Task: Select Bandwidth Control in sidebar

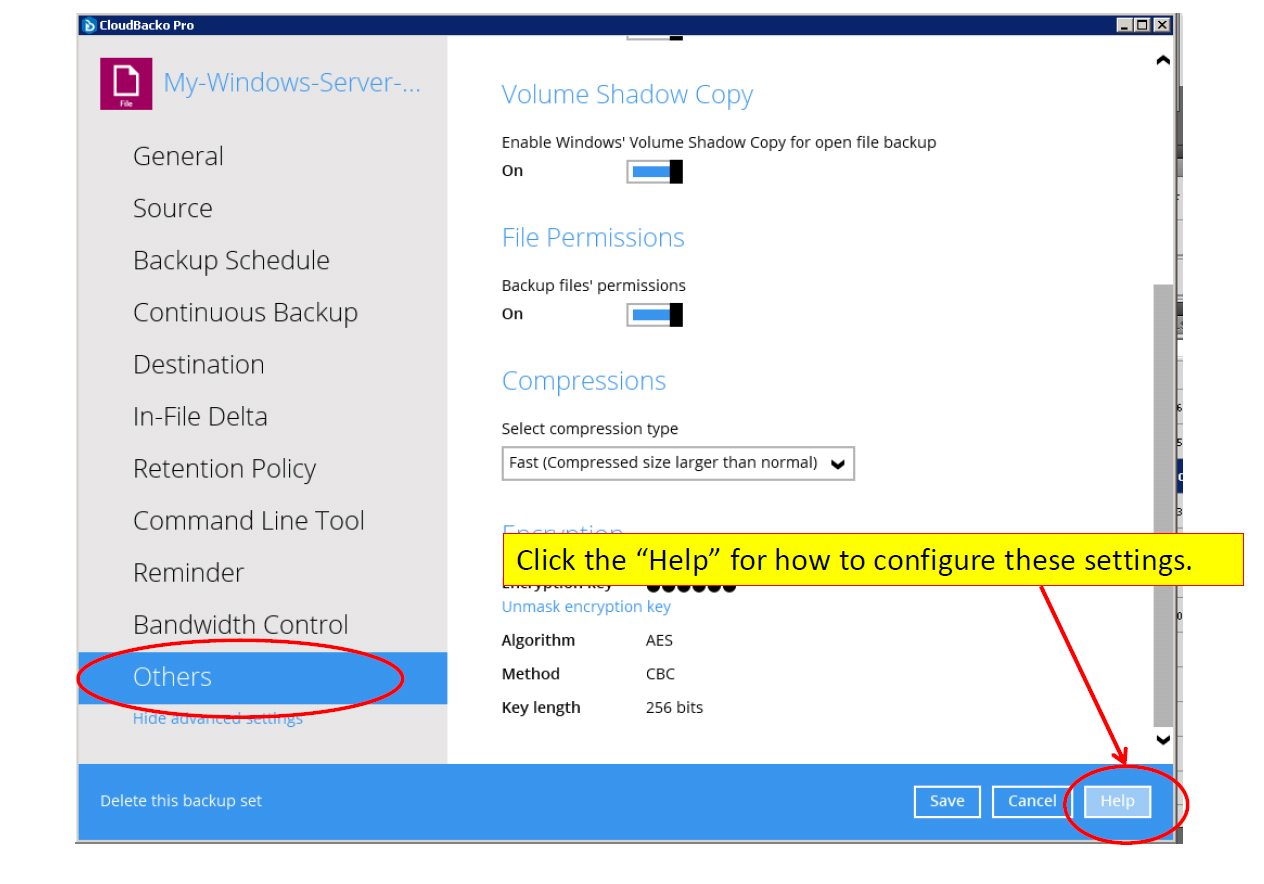Action: (241, 624)
